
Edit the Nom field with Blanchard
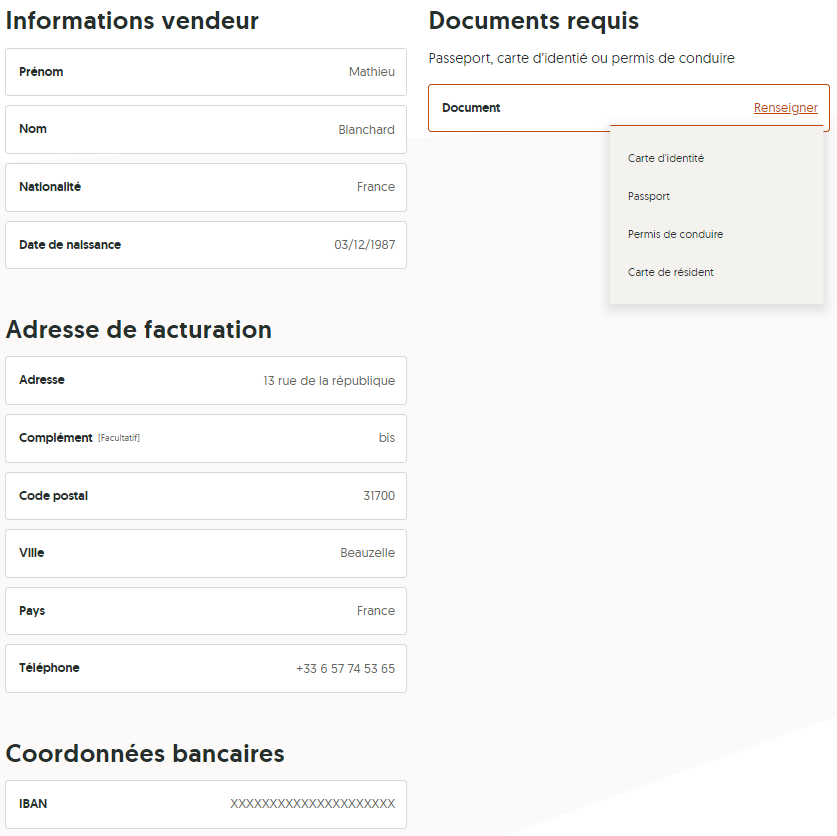pyautogui.click(x=206, y=129)
